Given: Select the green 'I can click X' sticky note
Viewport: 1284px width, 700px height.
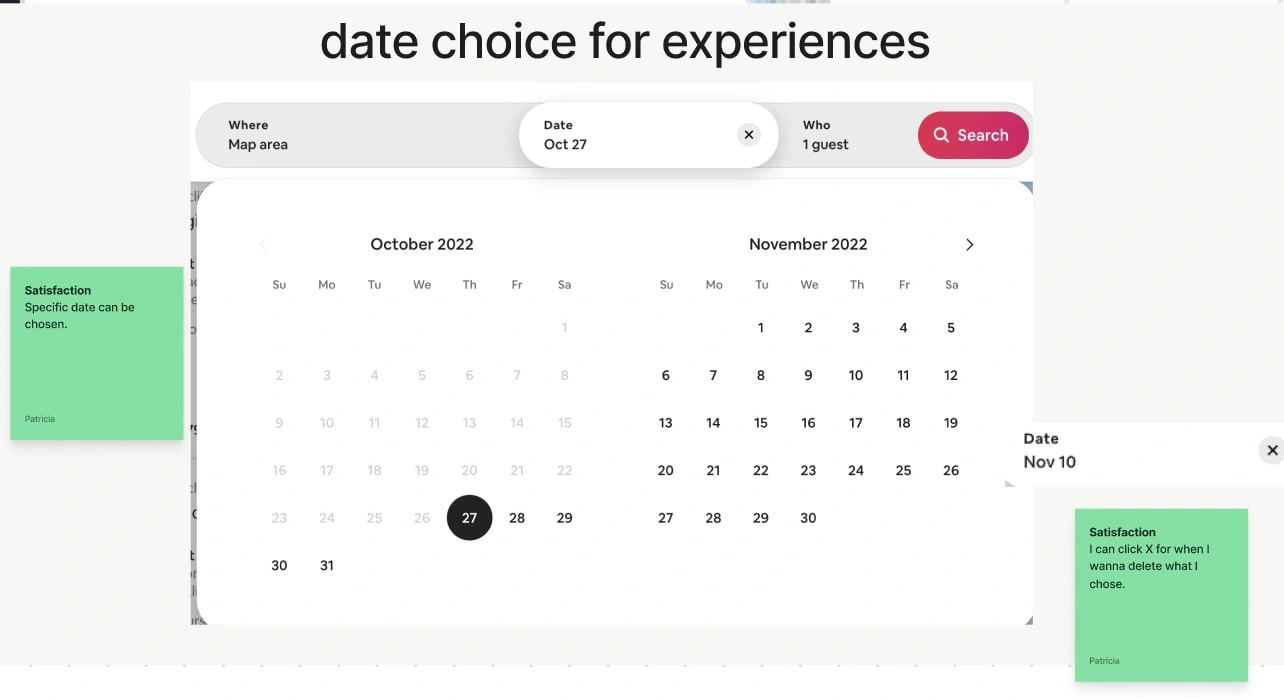Looking at the screenshot, I should [1161, 595].
